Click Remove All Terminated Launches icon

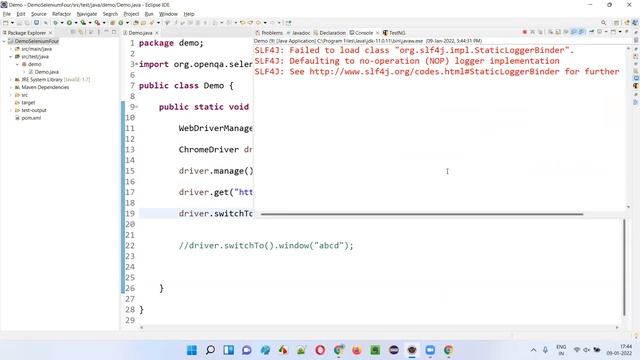tap(540, 32)
